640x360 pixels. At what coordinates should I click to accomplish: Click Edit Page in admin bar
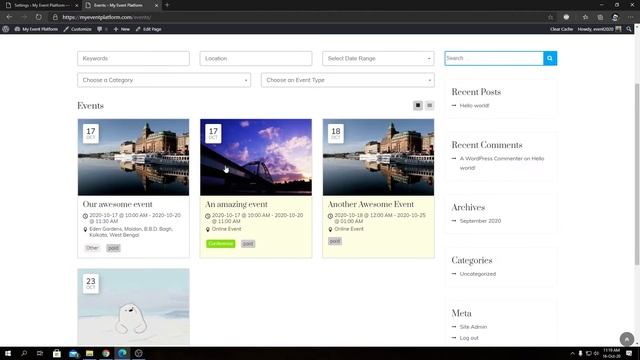click(149, 29)
